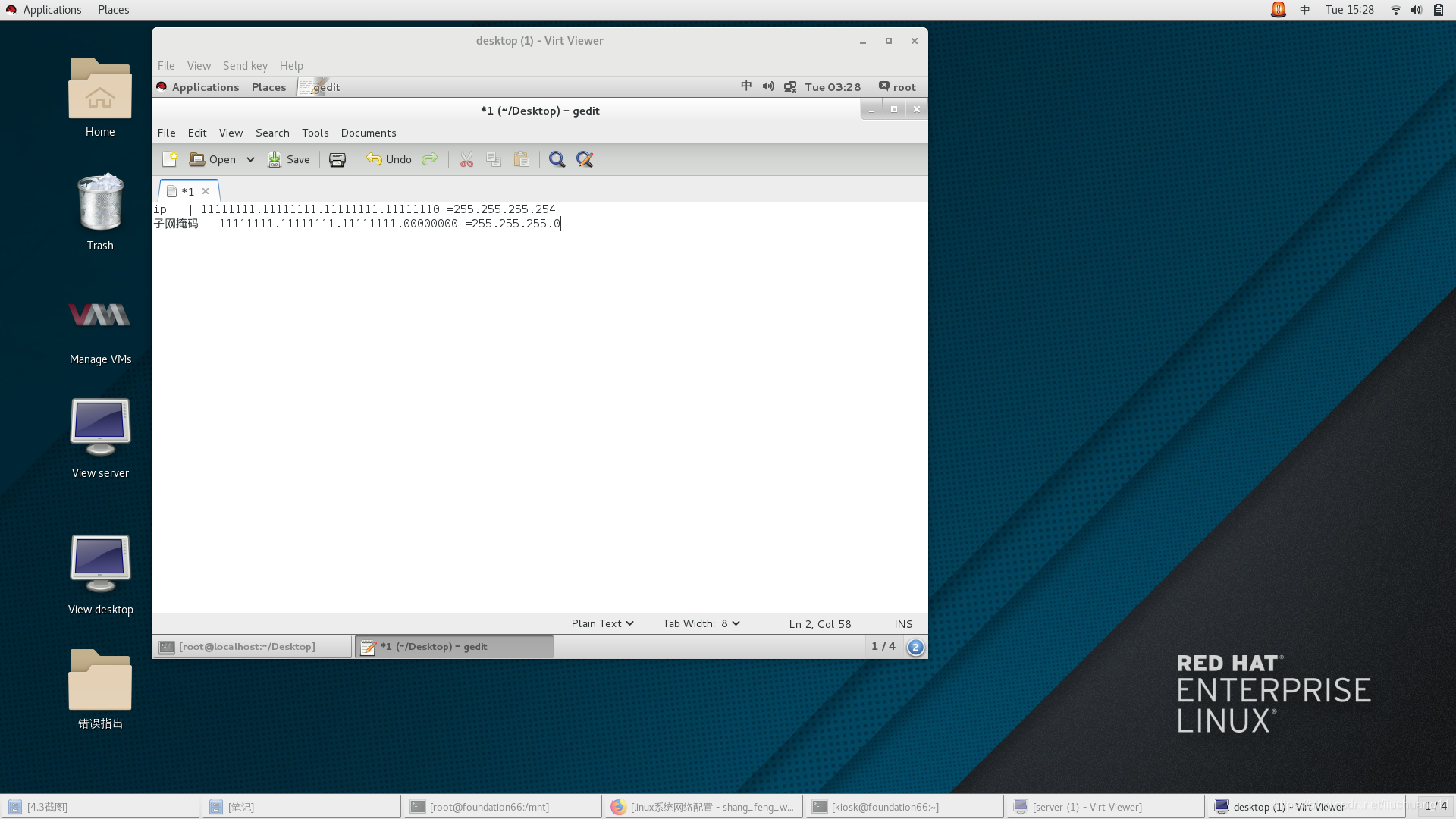Save the current gedit document
This screenshot has width=1456, height=819.
click(x=289, y=159)
